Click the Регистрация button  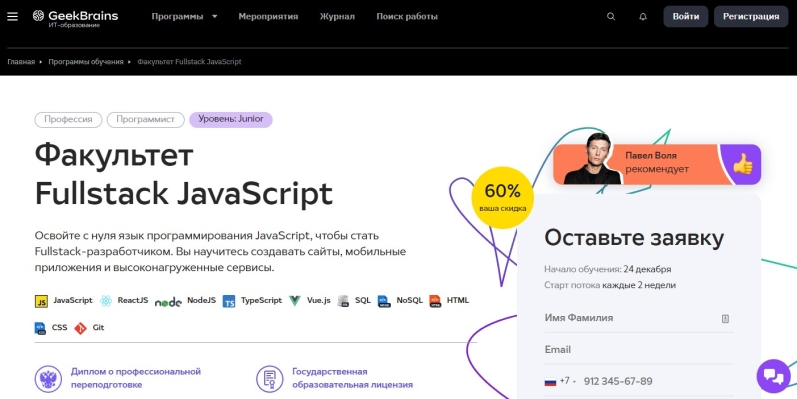751,16
